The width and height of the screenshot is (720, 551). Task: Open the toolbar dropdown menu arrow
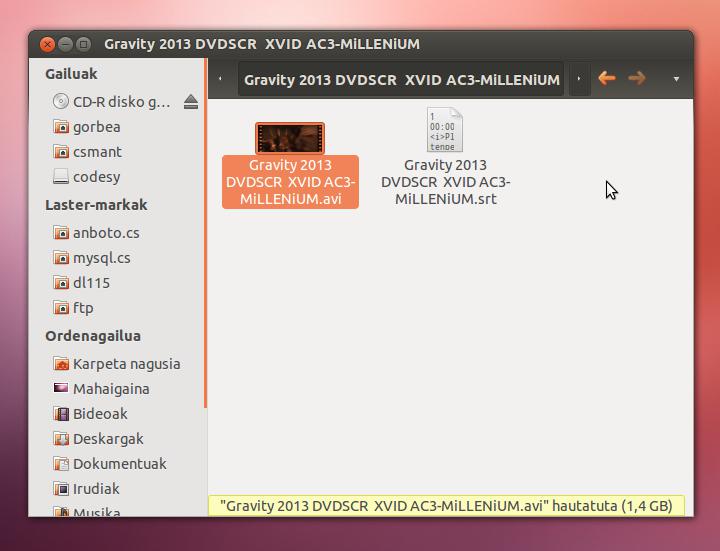[x=676, y=79]
